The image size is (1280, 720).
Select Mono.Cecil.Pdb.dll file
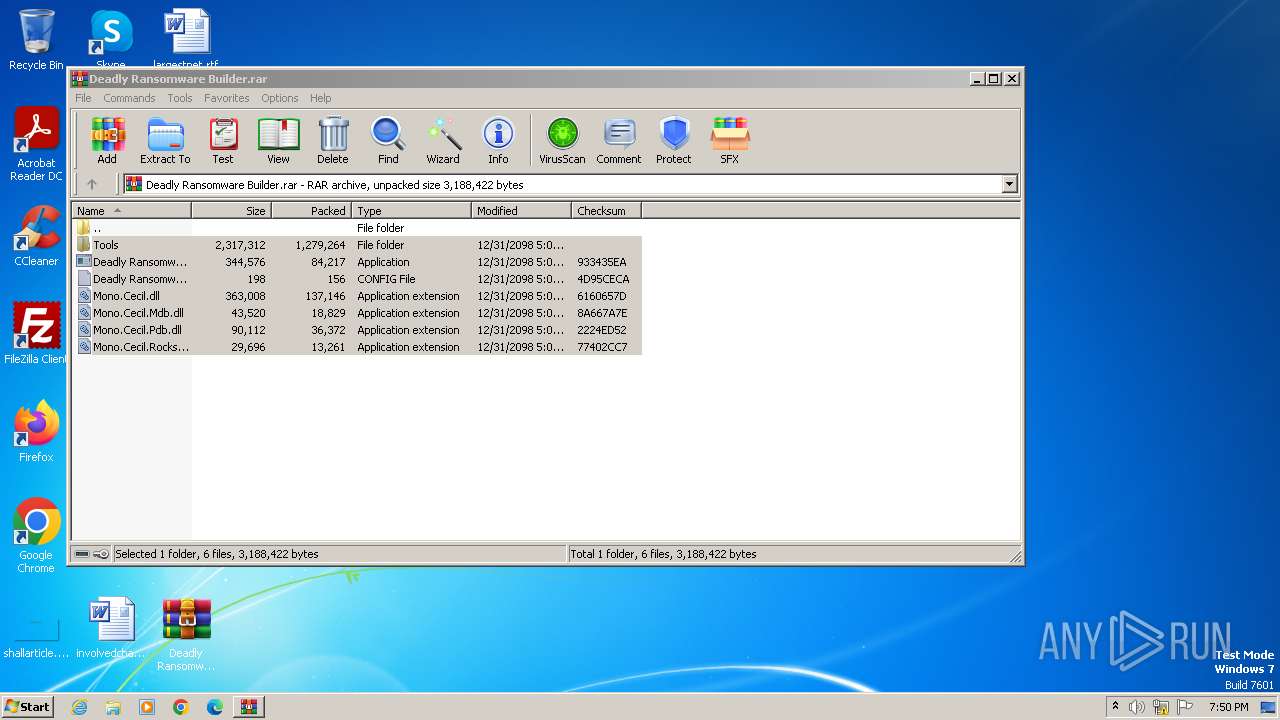coord(357,330)
